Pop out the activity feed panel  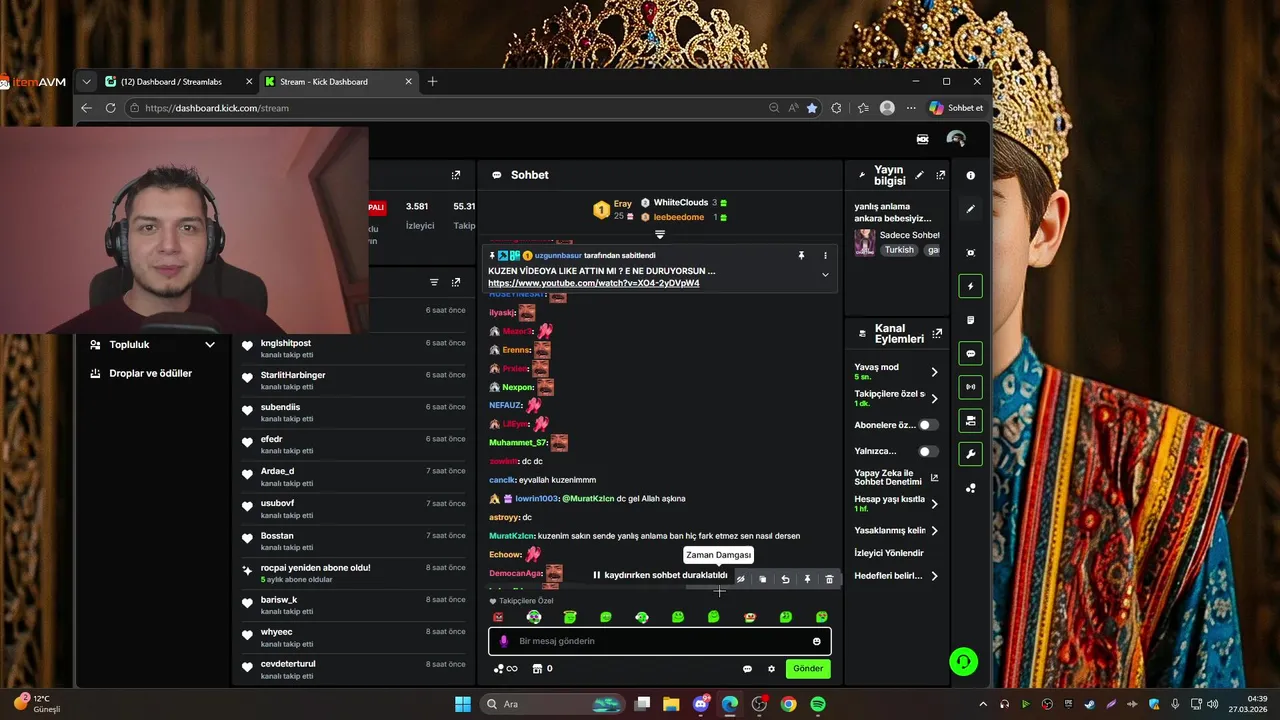click(456, 283)
